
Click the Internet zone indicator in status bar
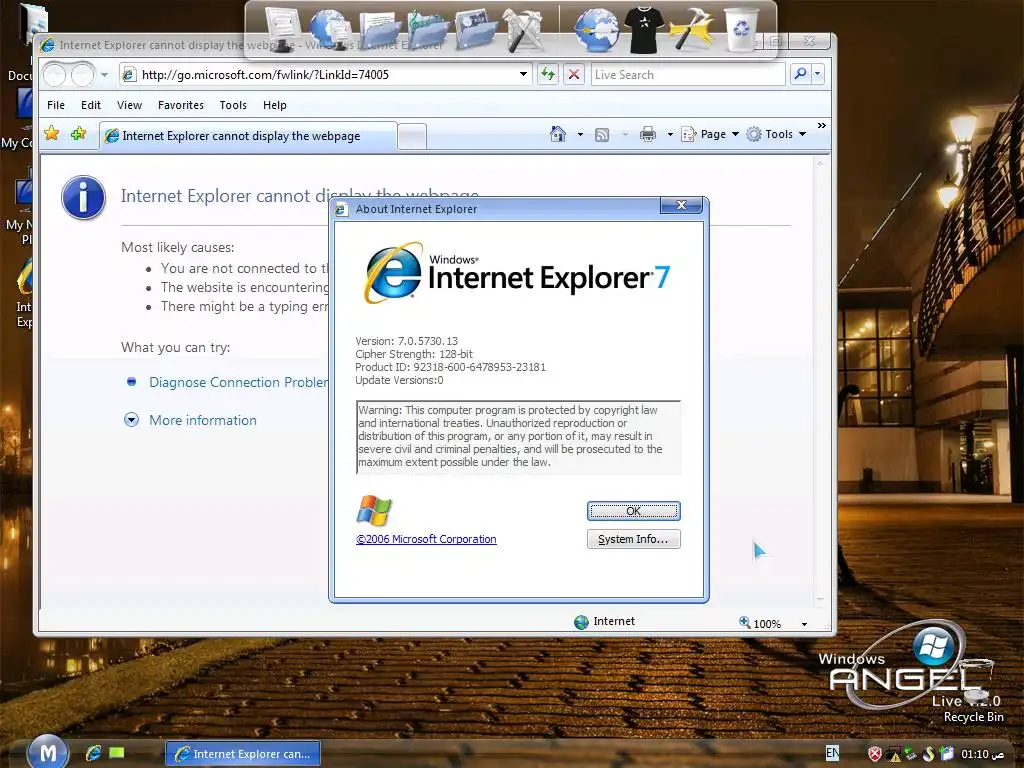point(604,621)
